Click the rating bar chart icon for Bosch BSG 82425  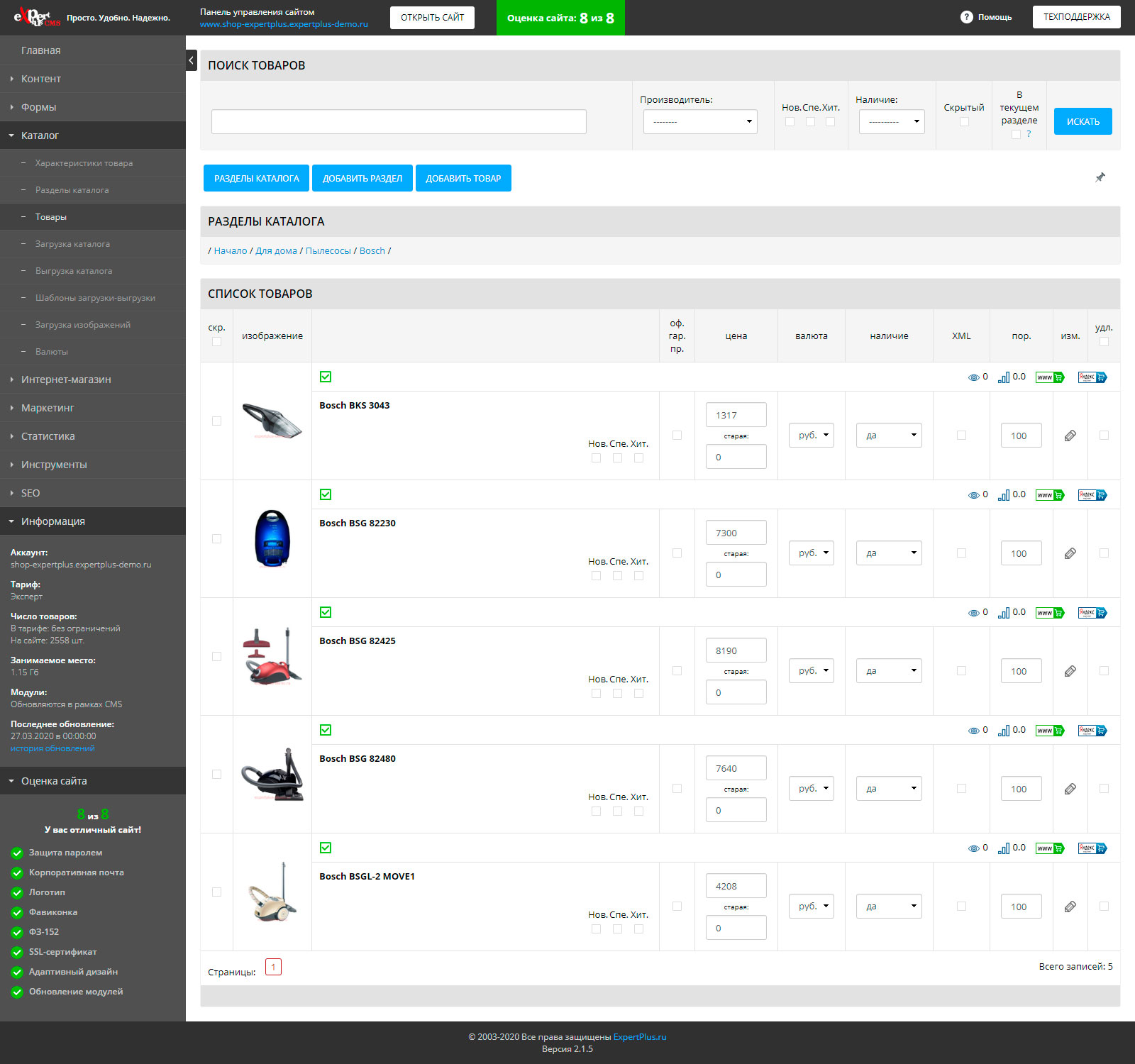1003,613
